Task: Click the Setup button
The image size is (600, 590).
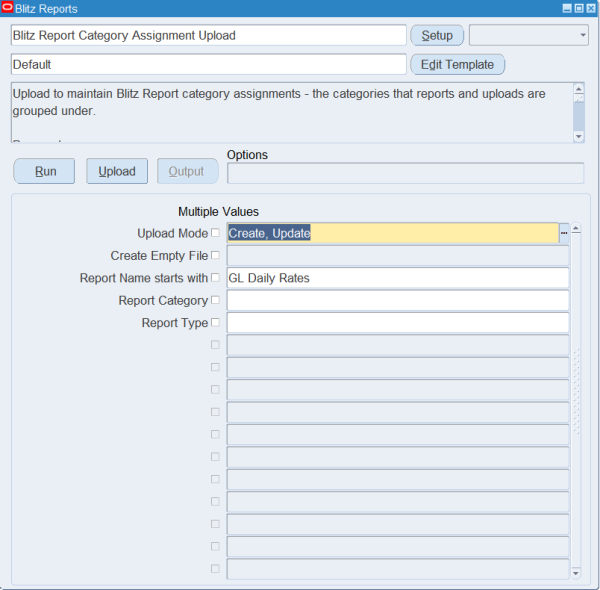Action: click(x=437, y=36)
